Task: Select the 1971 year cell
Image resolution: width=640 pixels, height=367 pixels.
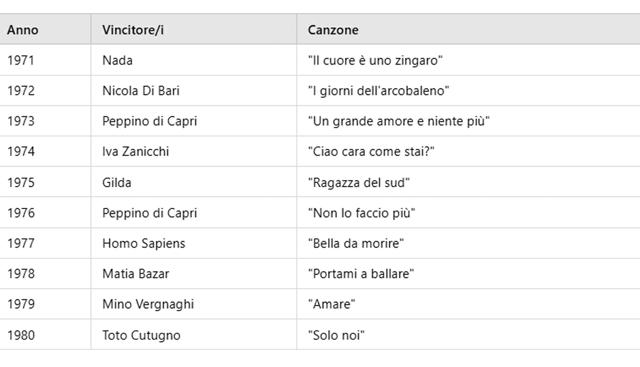Action: 20,60
